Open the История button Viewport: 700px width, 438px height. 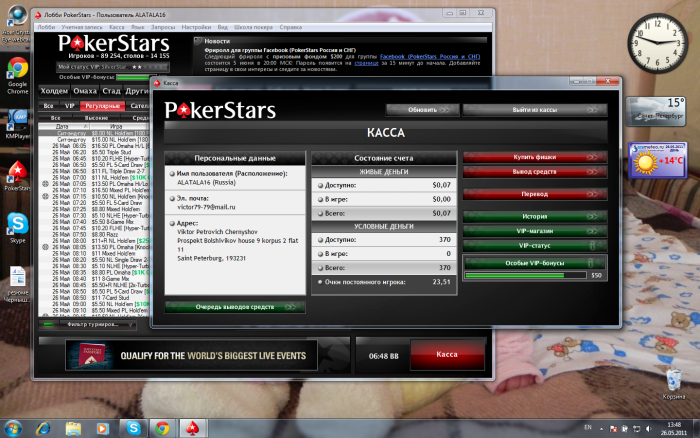[535, 217]
